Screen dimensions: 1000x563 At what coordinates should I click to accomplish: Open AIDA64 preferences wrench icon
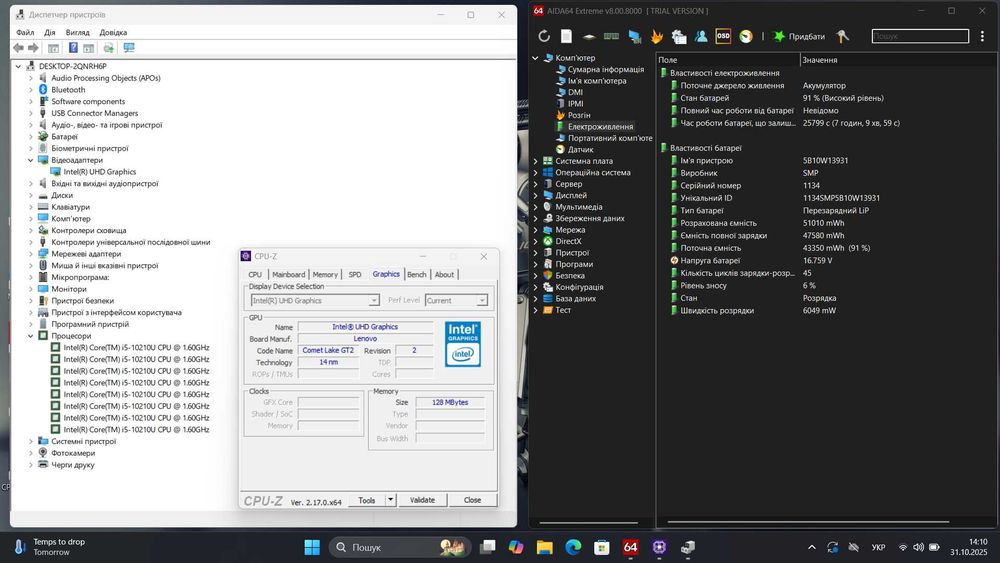tap(842, 36)
